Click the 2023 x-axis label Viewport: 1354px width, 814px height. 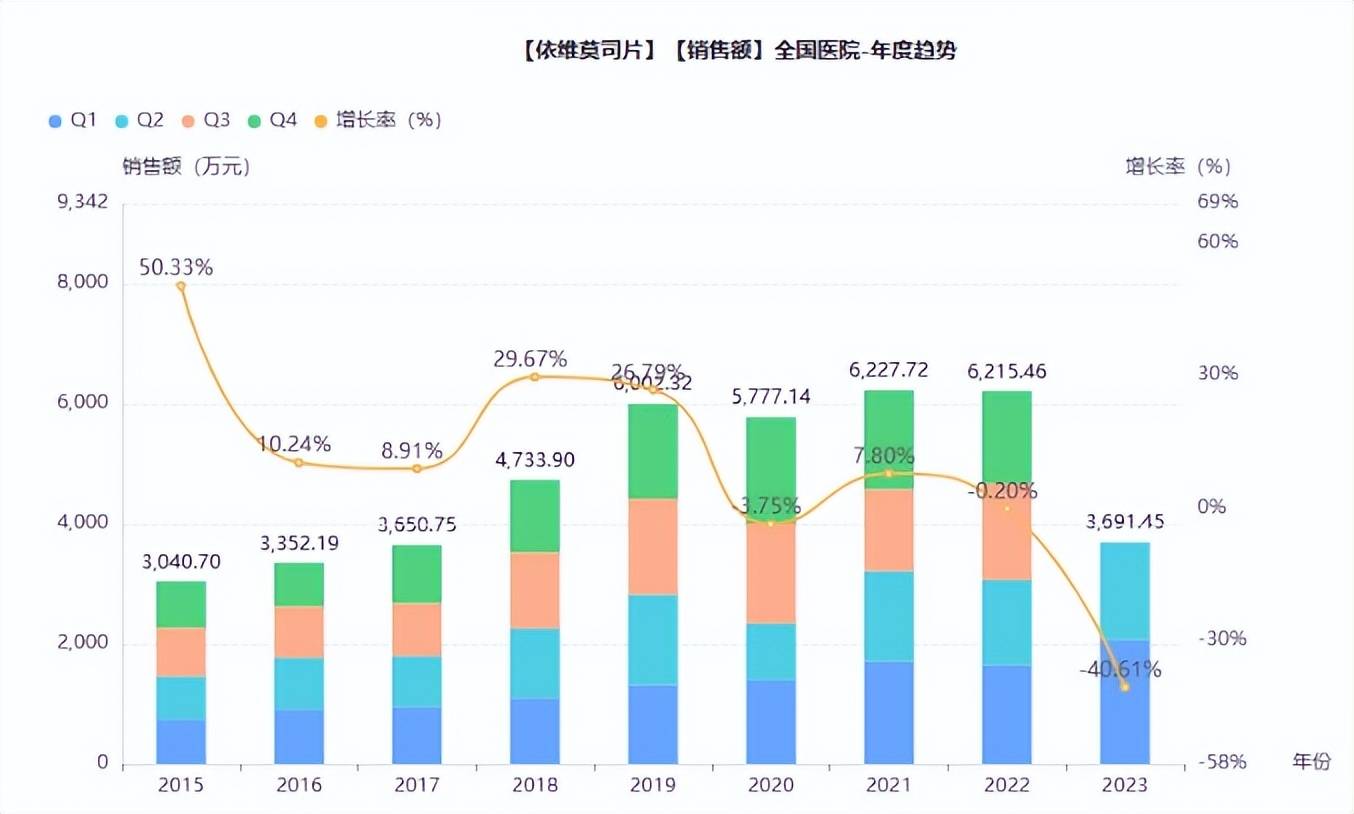click(1125, 785)
